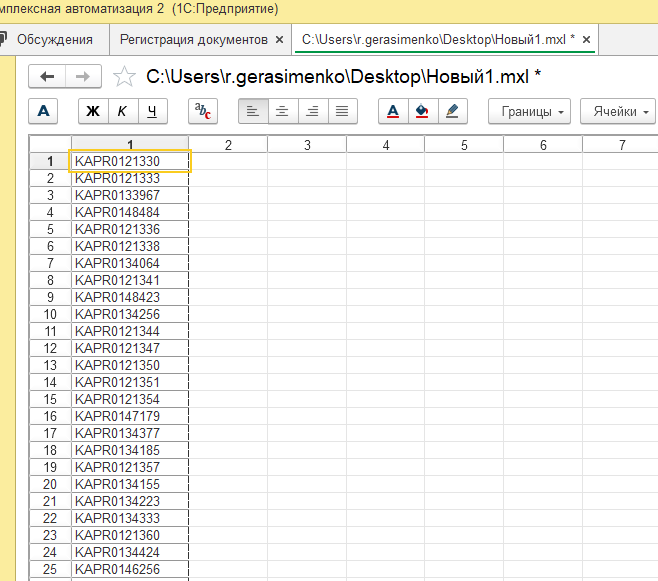Image resolution: width=658 pixels, height=581 pixels.
Task: Center align the cell text
Action: (x=283, y=111)
